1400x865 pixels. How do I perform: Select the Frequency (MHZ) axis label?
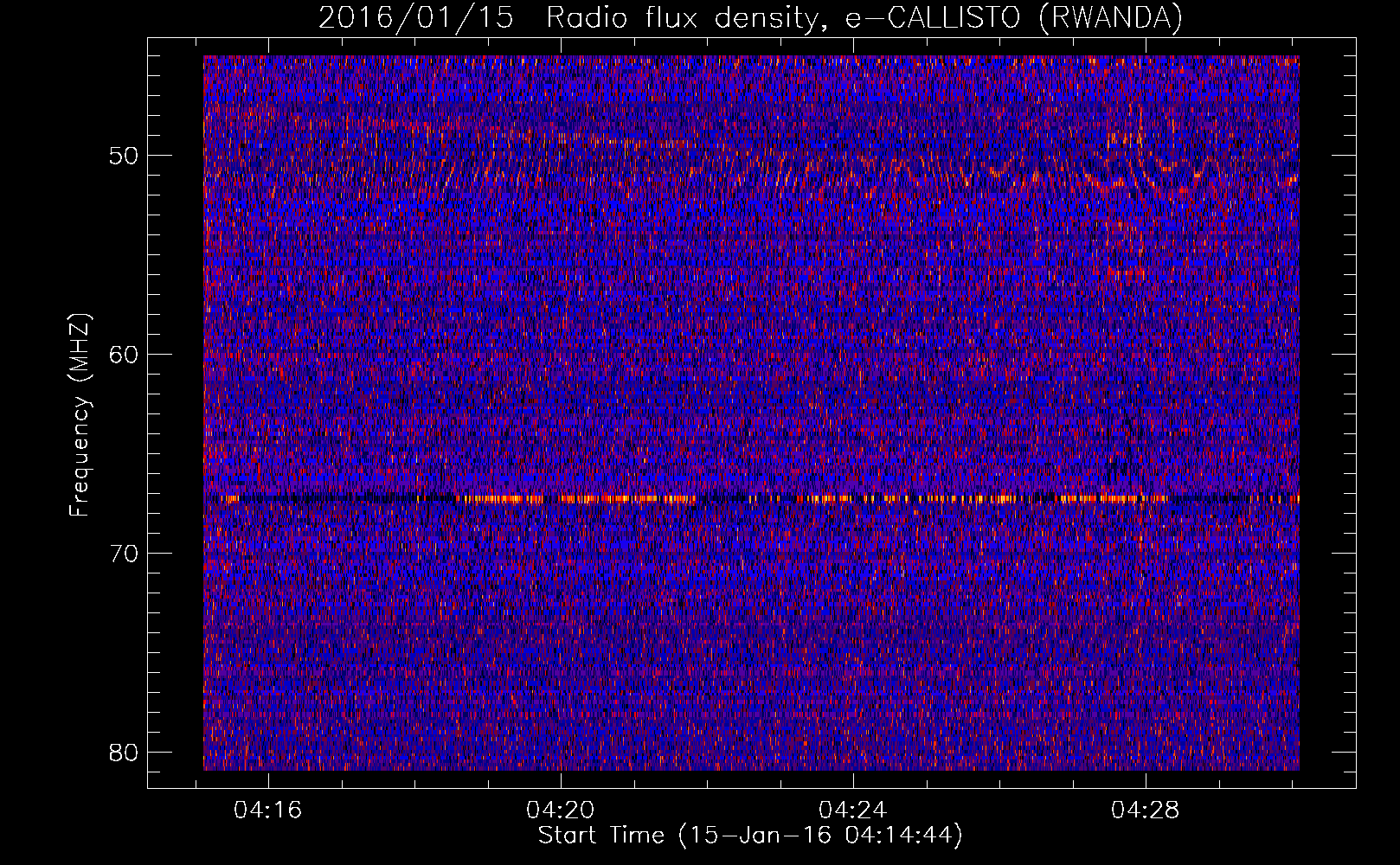click(80, 415)
